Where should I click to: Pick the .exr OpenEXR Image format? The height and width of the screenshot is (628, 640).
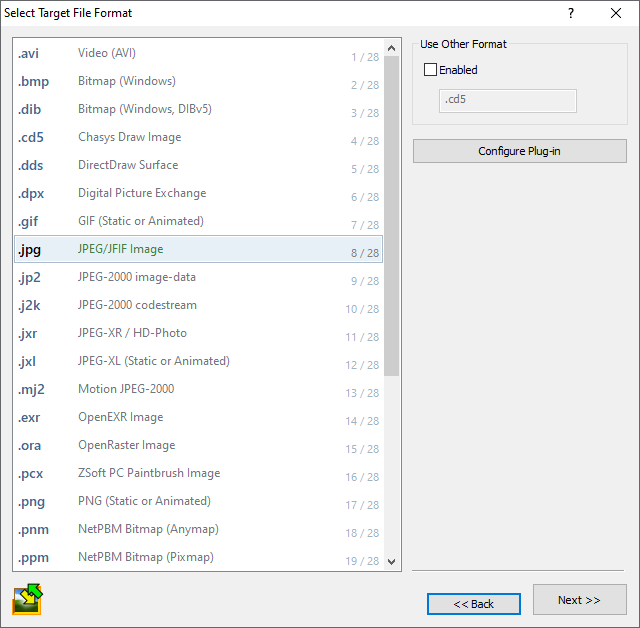(x=198, y=417)
